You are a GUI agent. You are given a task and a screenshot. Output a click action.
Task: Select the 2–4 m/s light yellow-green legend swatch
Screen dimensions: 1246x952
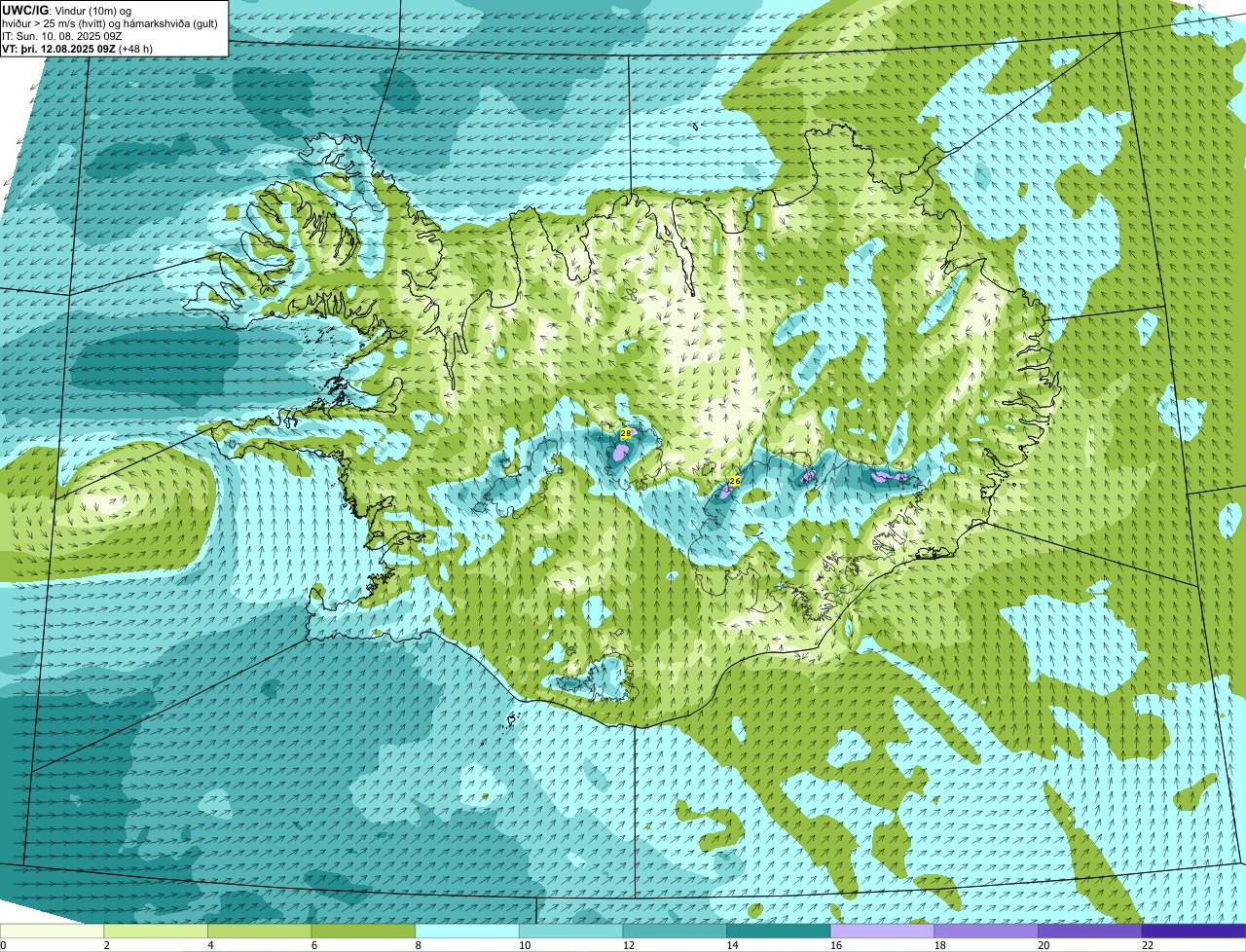(156, 932)
